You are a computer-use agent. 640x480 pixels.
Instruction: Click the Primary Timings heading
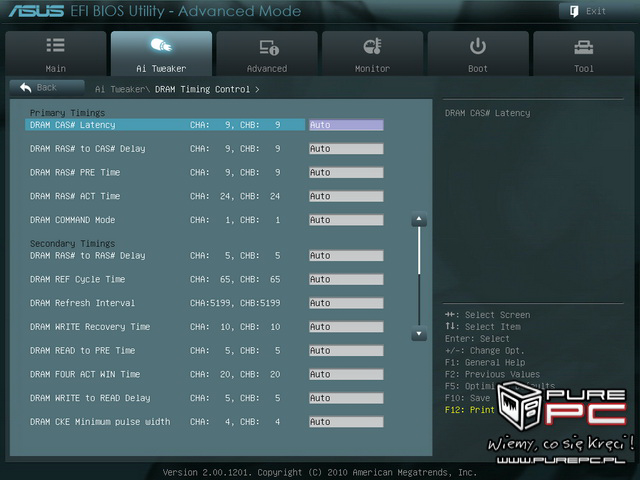click(67, 113)
